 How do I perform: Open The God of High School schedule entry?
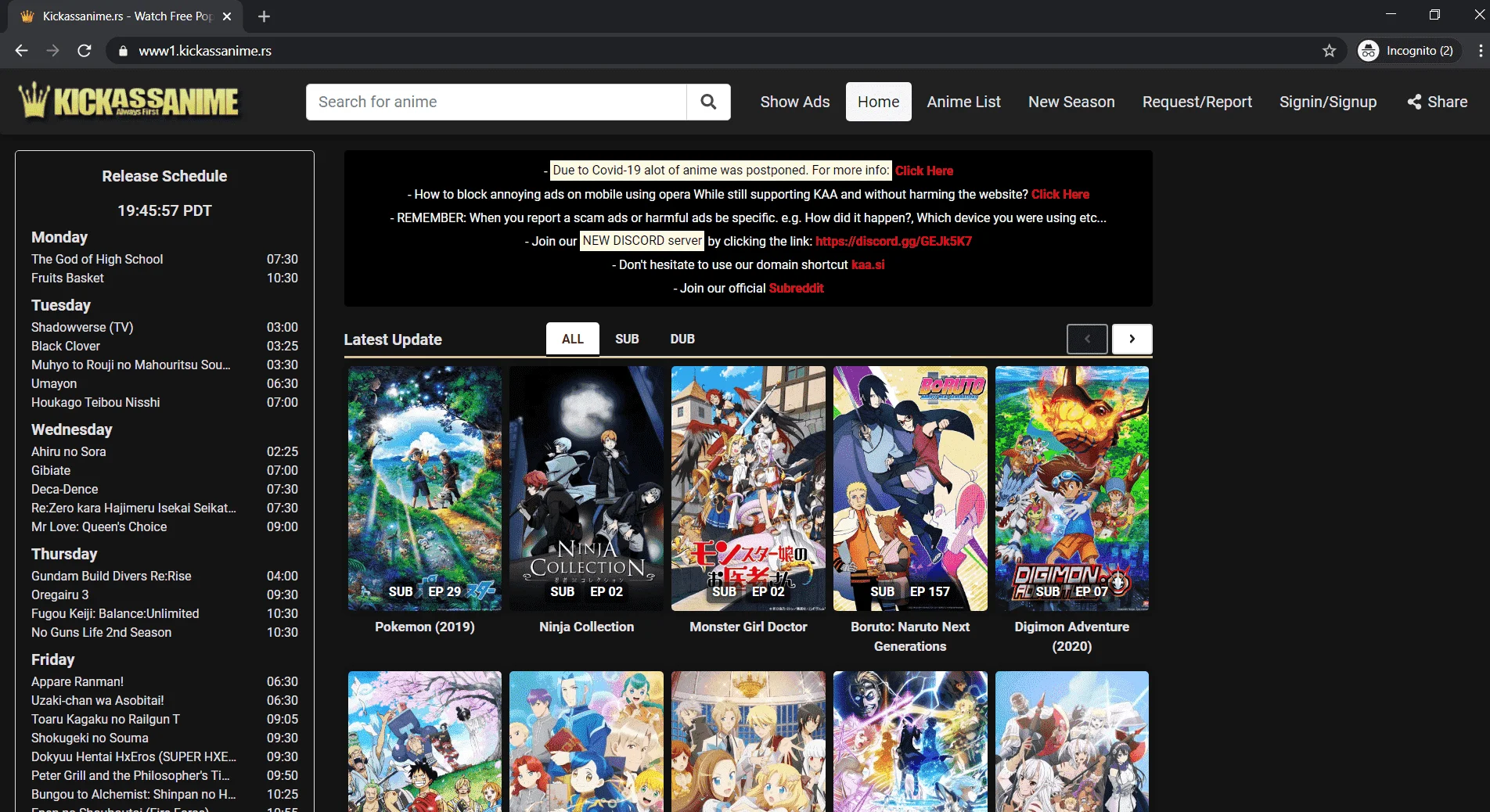pyautogui.click(x=97, y=259)
